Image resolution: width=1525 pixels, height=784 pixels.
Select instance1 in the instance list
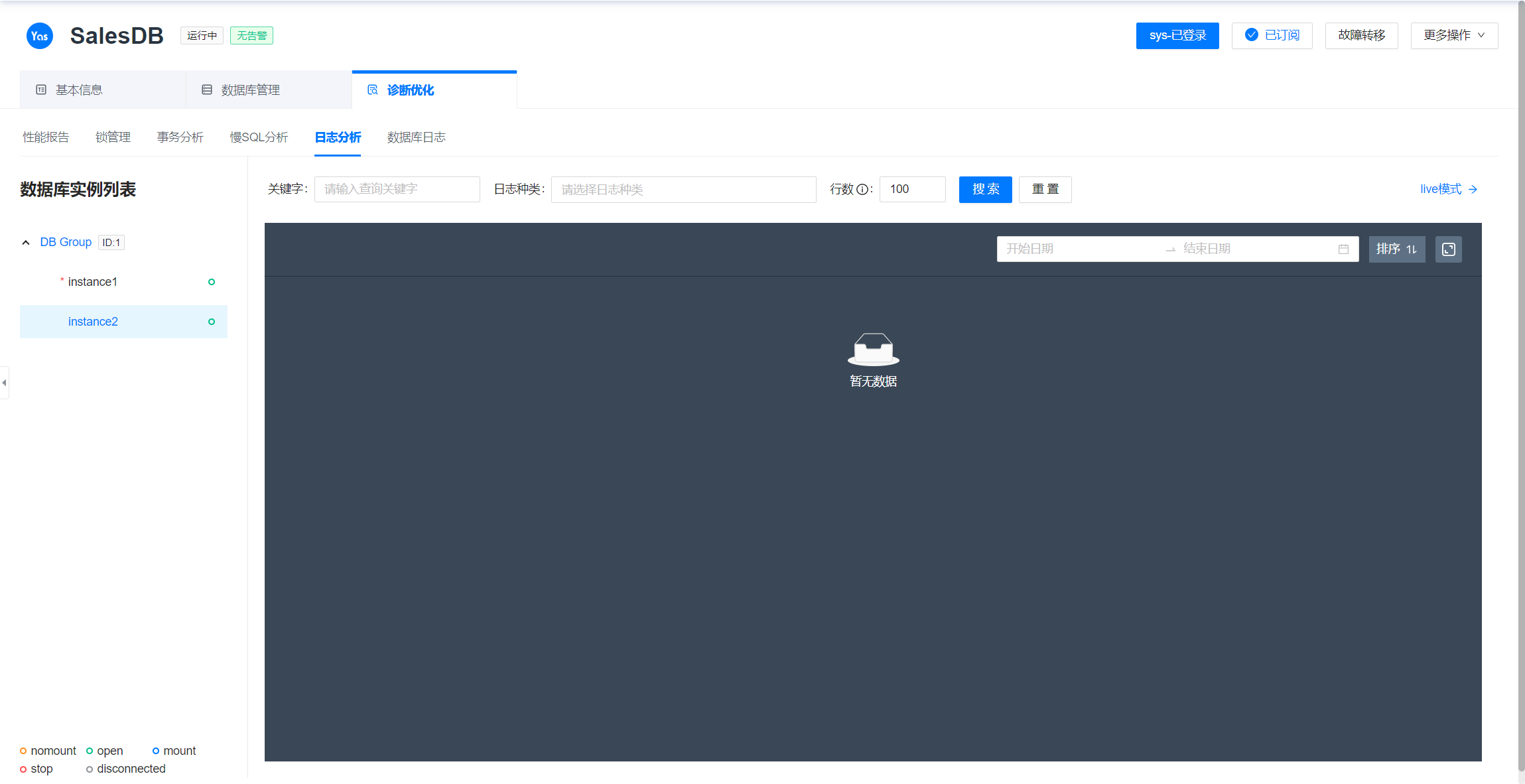93,282
